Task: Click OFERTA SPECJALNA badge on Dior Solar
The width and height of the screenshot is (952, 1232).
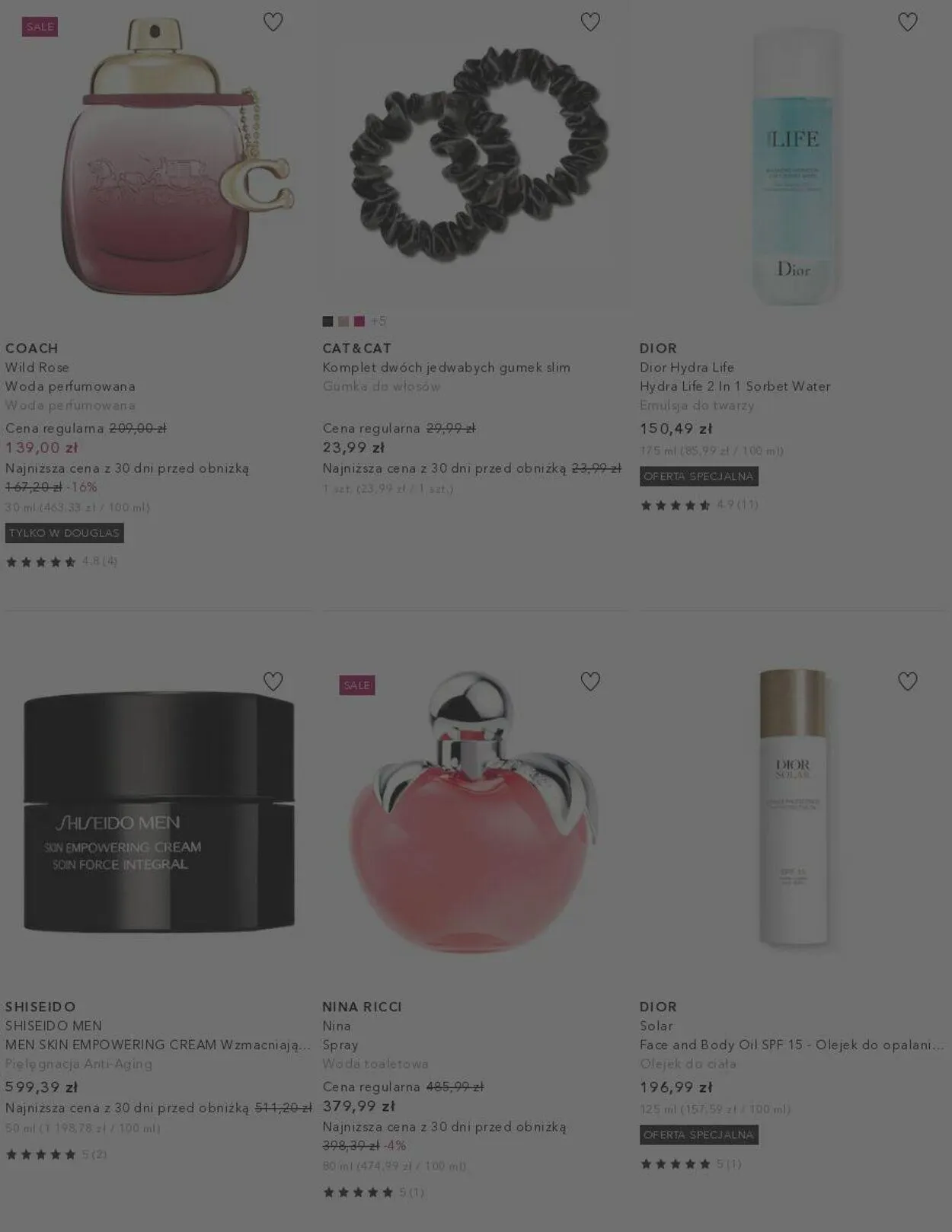Action: 699,1135
